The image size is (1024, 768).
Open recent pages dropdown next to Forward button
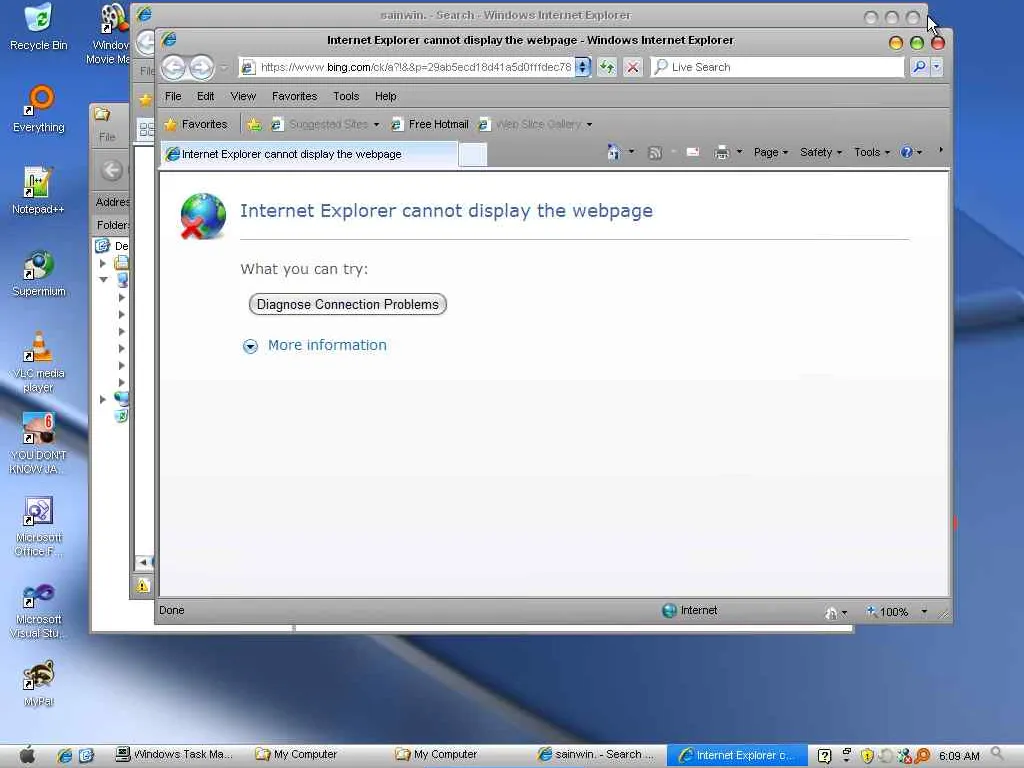224,67
